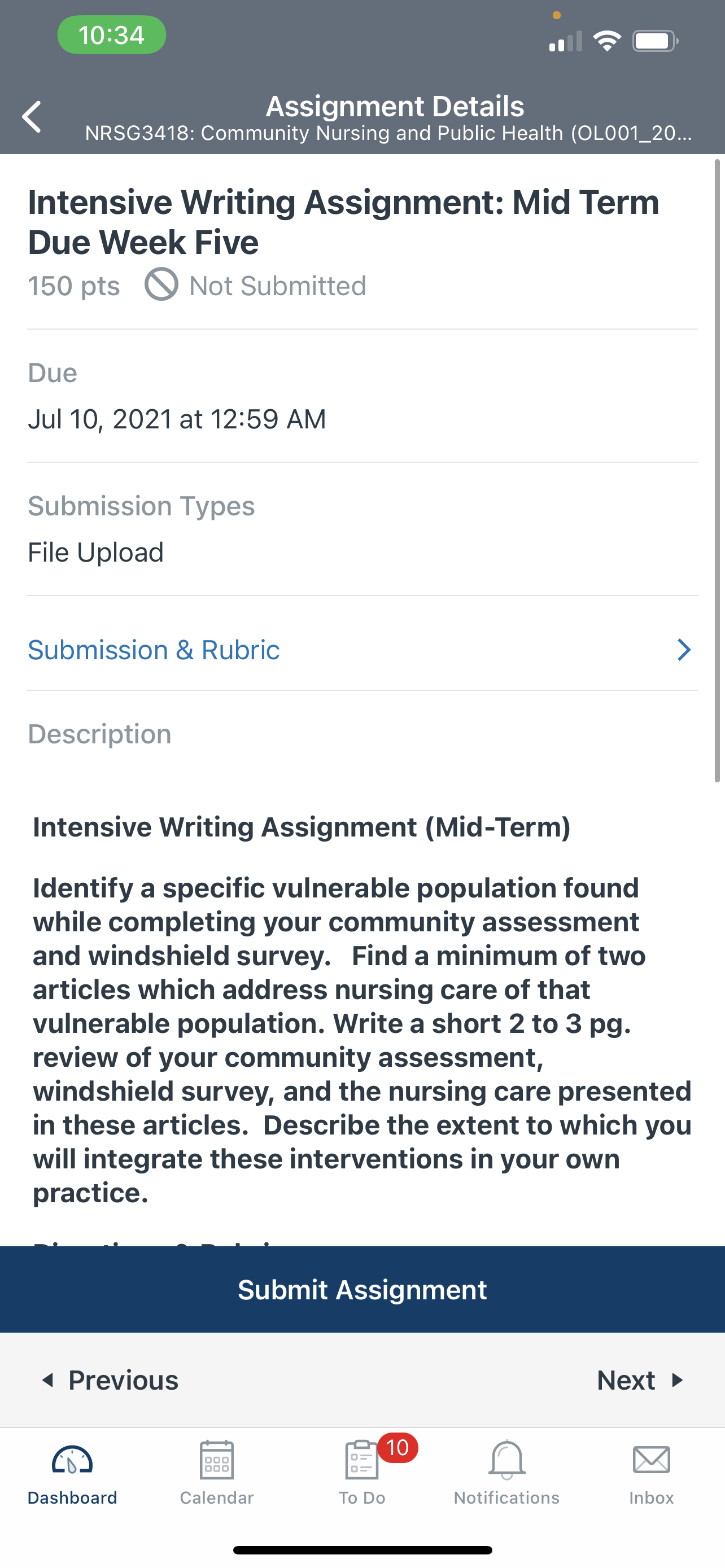Viewport: 725px width, 1568px height.
Task: Click the Submit Assignment button
Action: pos(362,1289)
